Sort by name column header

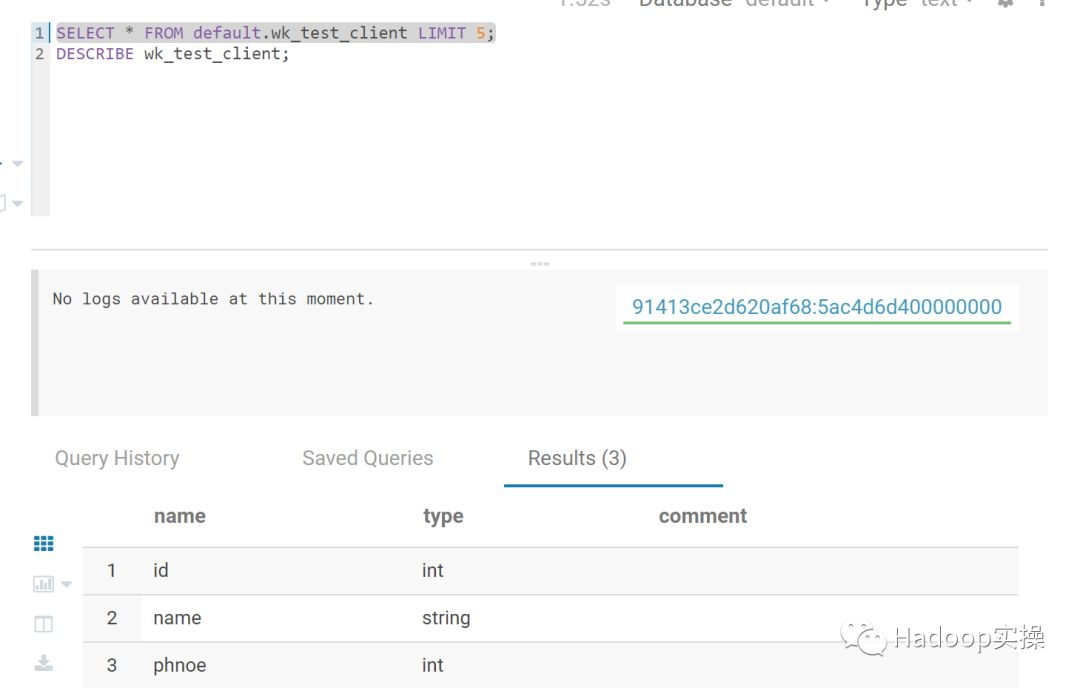point(180,517)
